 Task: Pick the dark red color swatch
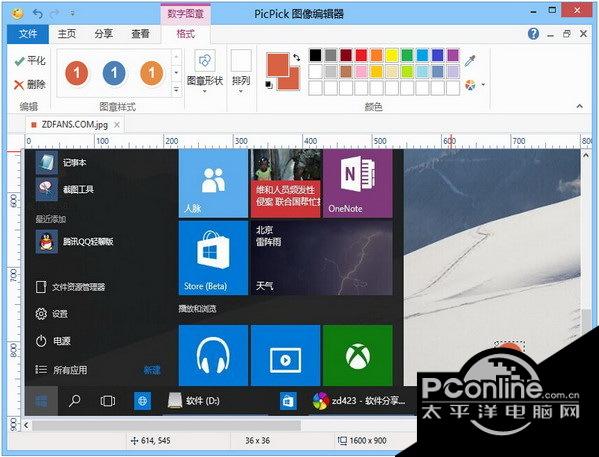pyautogui.click(x=346, y=55)
